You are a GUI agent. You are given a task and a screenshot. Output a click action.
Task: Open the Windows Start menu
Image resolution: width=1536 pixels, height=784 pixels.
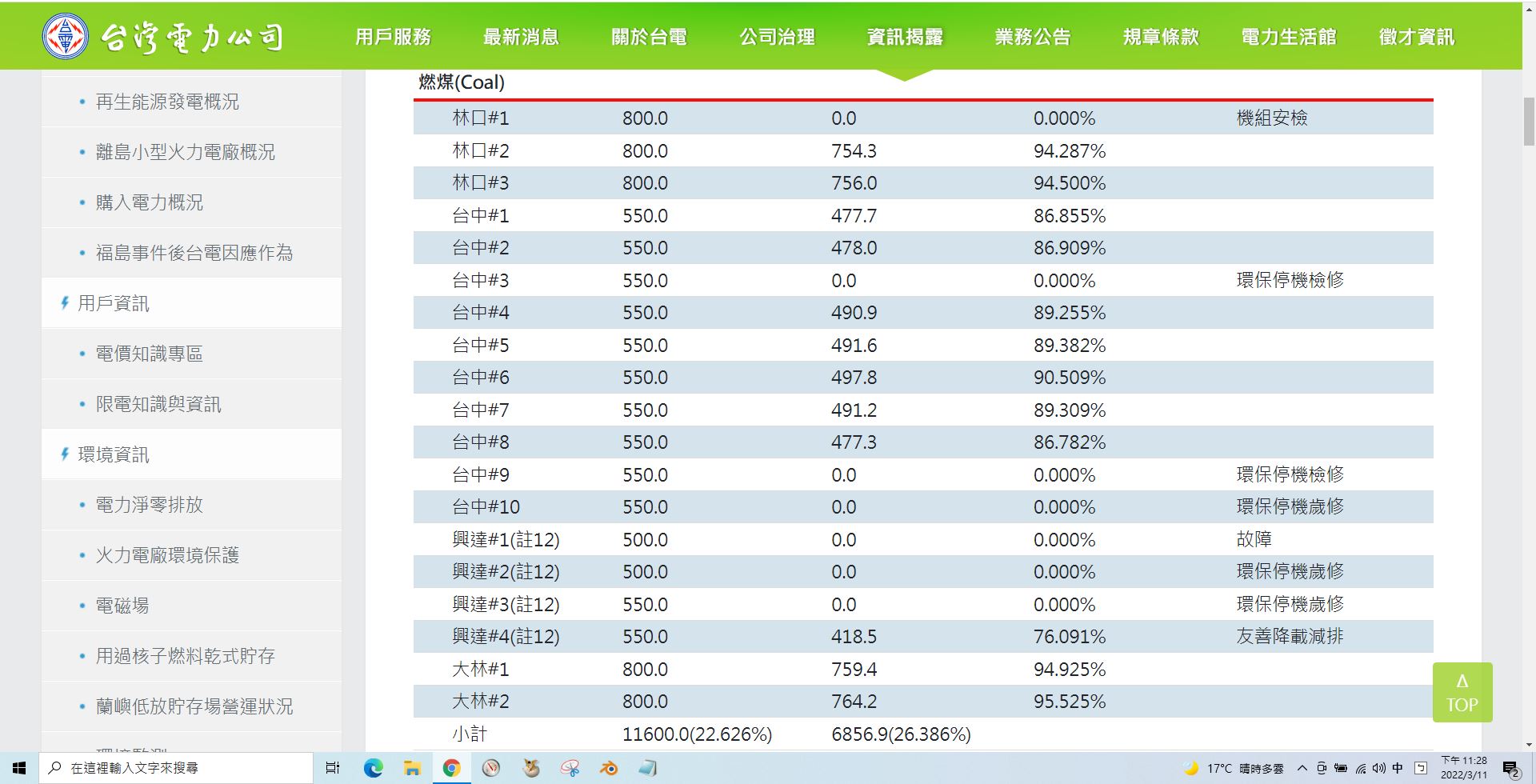coord(19,768)
